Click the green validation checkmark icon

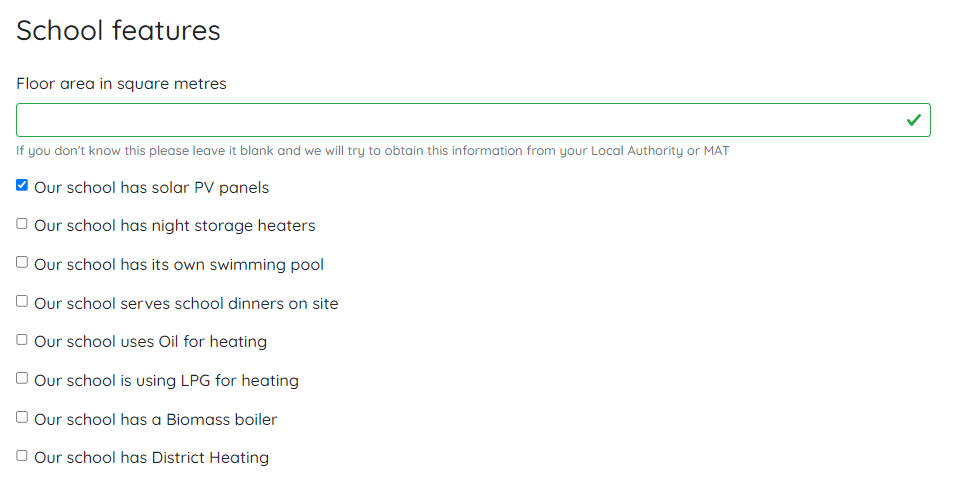coord(913,120)
